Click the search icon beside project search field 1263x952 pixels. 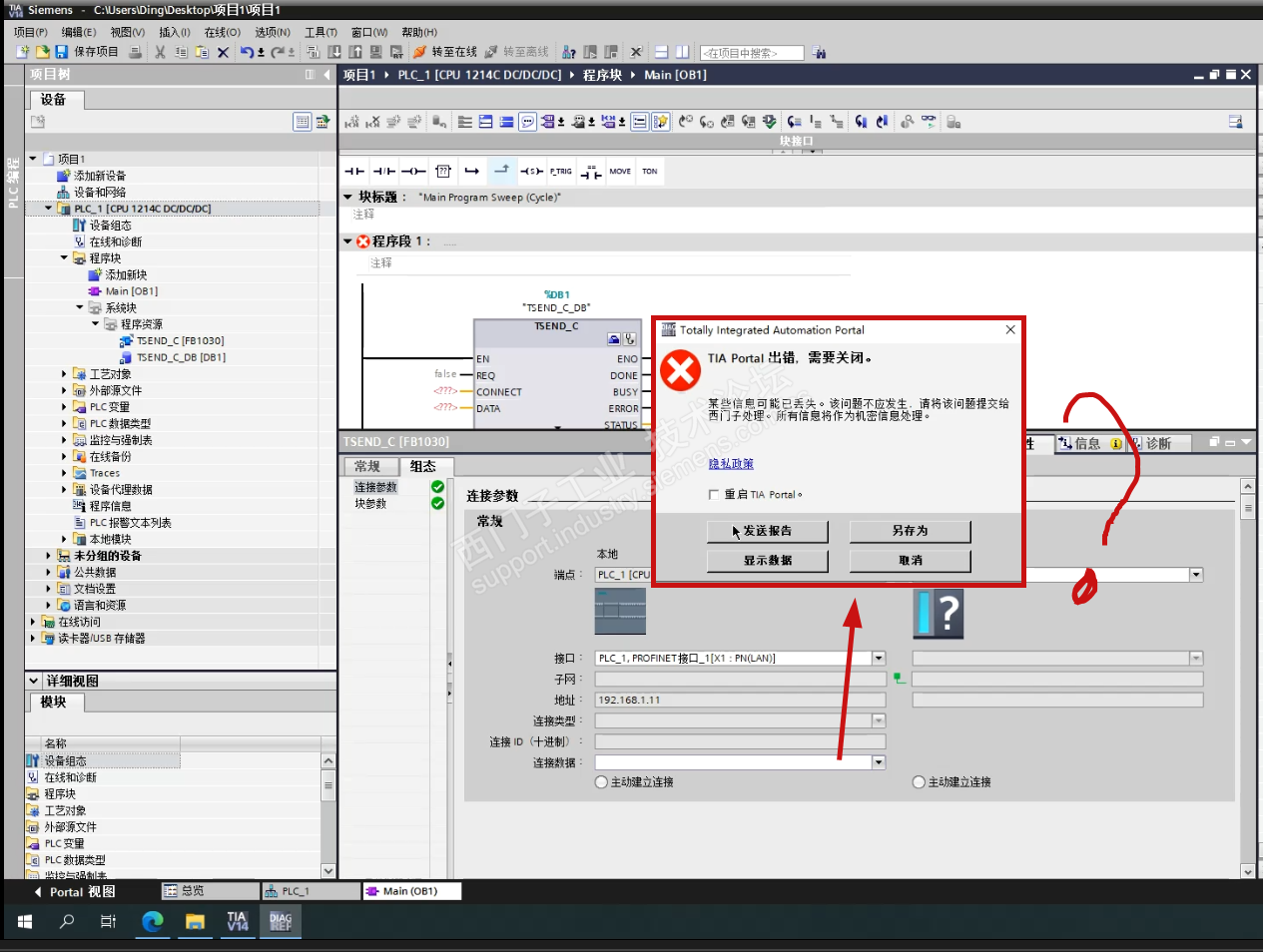pyautogui.click(x=820, y=53)
